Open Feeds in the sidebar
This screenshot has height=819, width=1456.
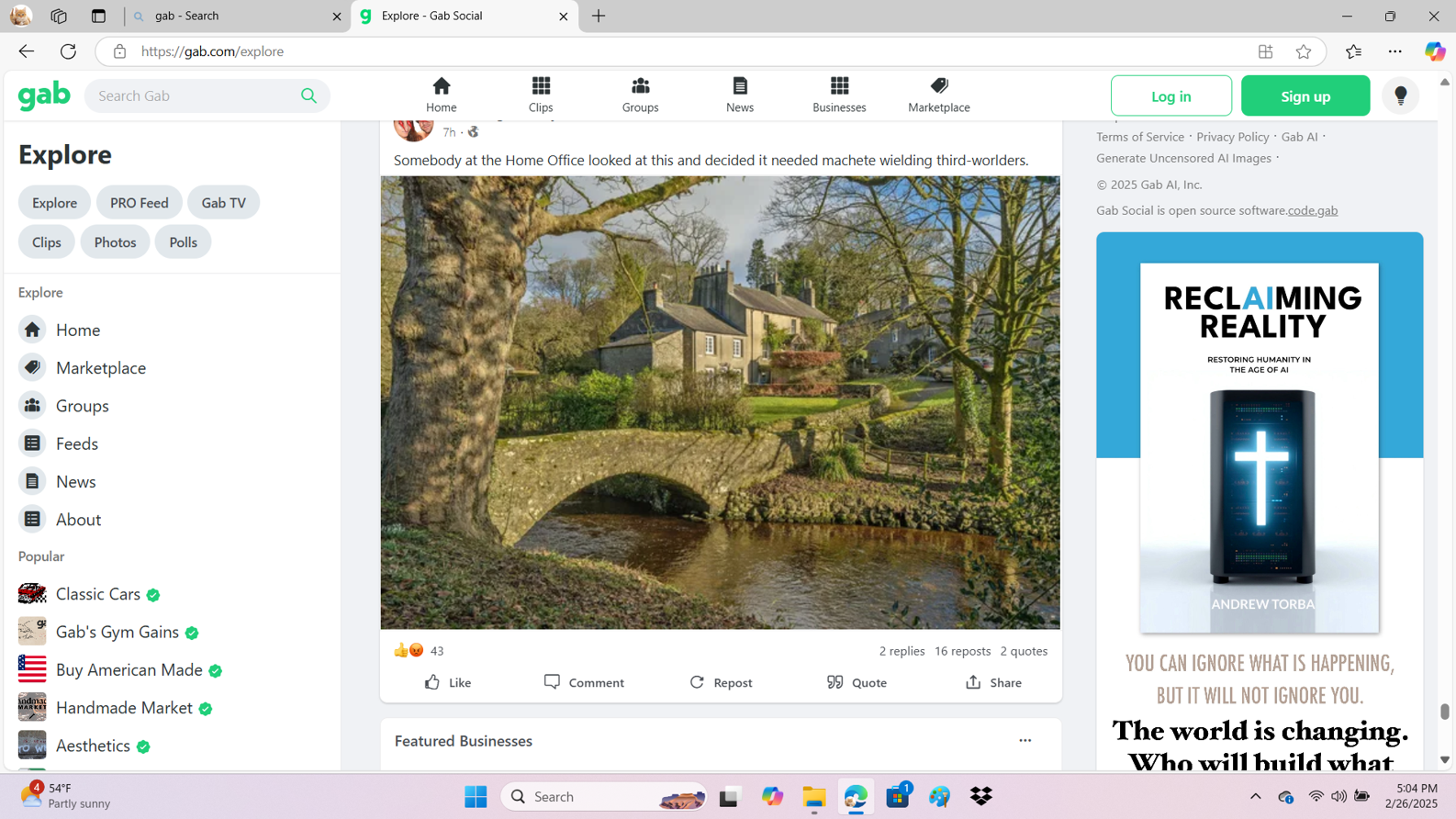point(59,443)
